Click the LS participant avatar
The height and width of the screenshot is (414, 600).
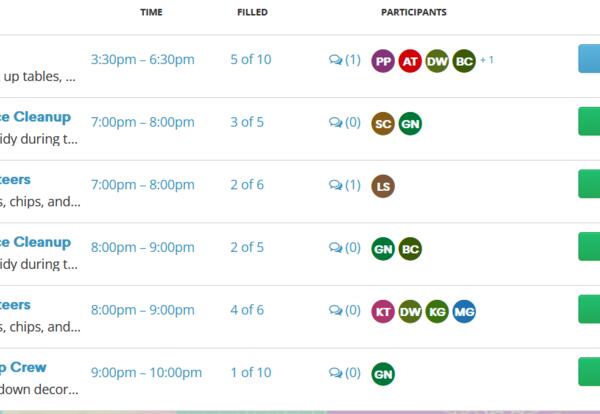(x=383, y=186)
